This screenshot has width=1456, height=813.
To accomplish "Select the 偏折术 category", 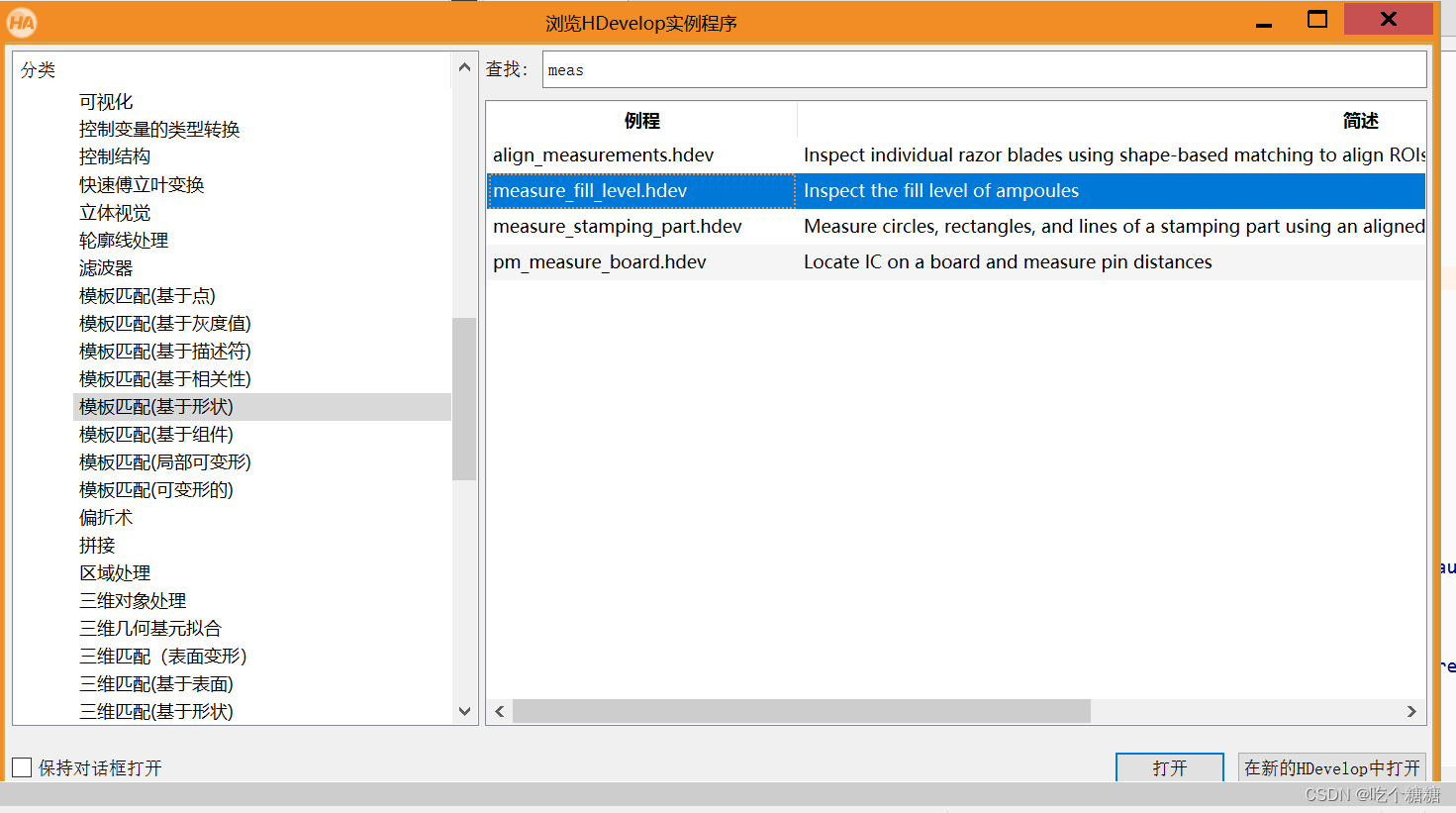I will (106, 517).
